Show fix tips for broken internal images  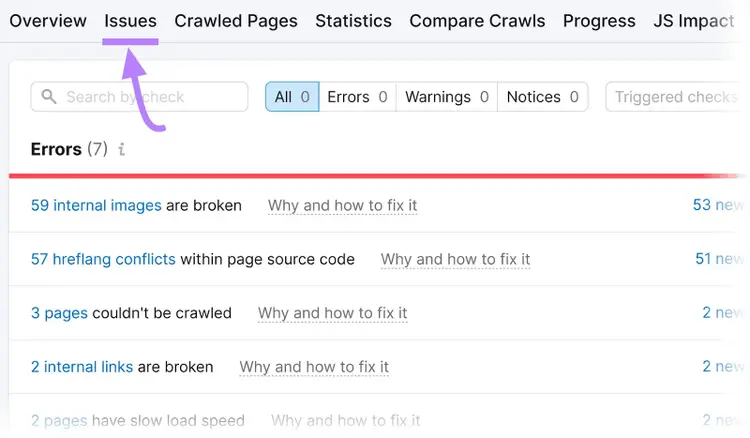342,206
